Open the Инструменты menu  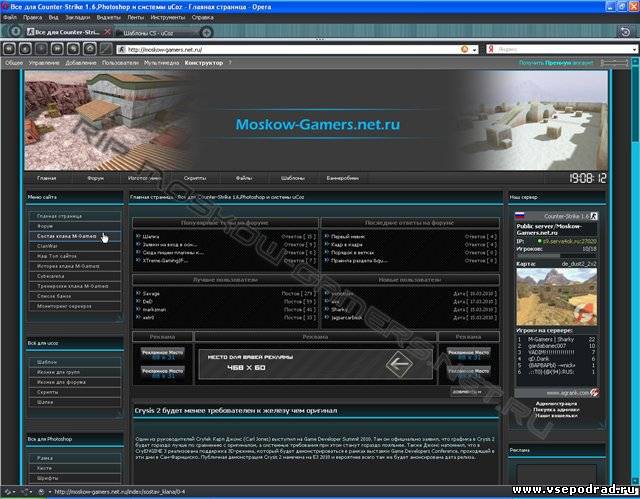click(168, 18)
